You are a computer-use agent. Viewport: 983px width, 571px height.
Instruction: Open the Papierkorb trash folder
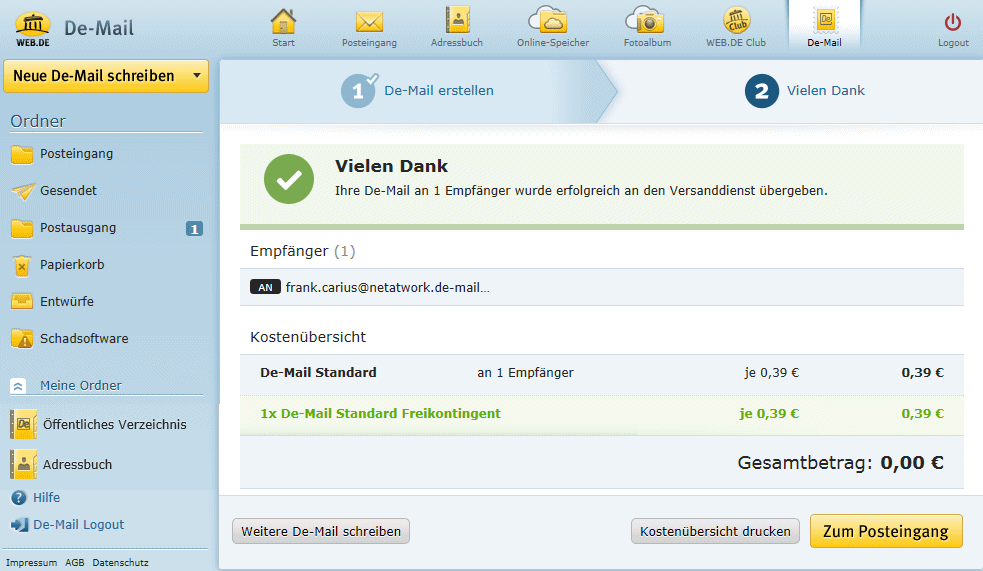click(x=72, y=265)
